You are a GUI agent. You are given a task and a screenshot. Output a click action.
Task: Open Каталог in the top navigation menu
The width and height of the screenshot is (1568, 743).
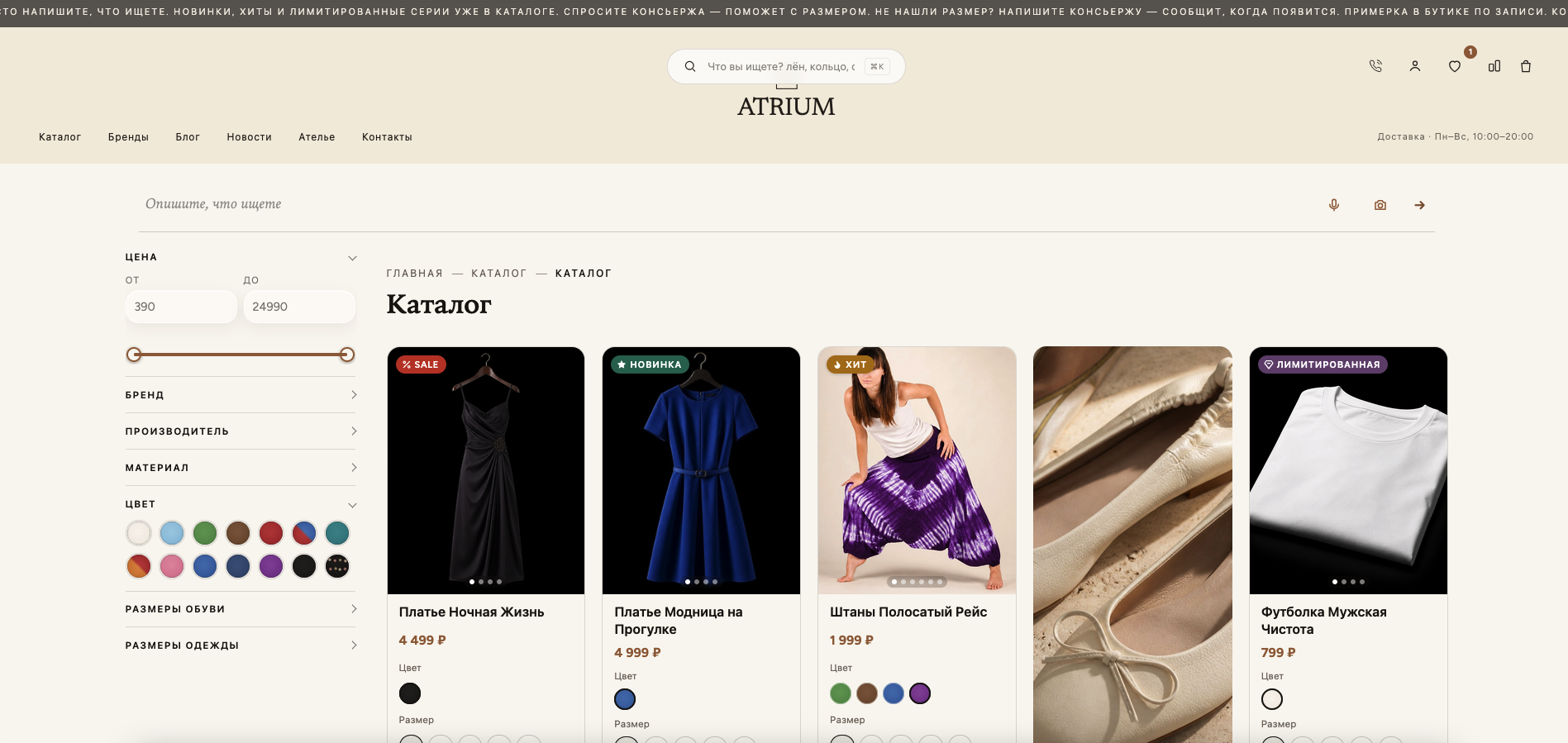point(60,137)
